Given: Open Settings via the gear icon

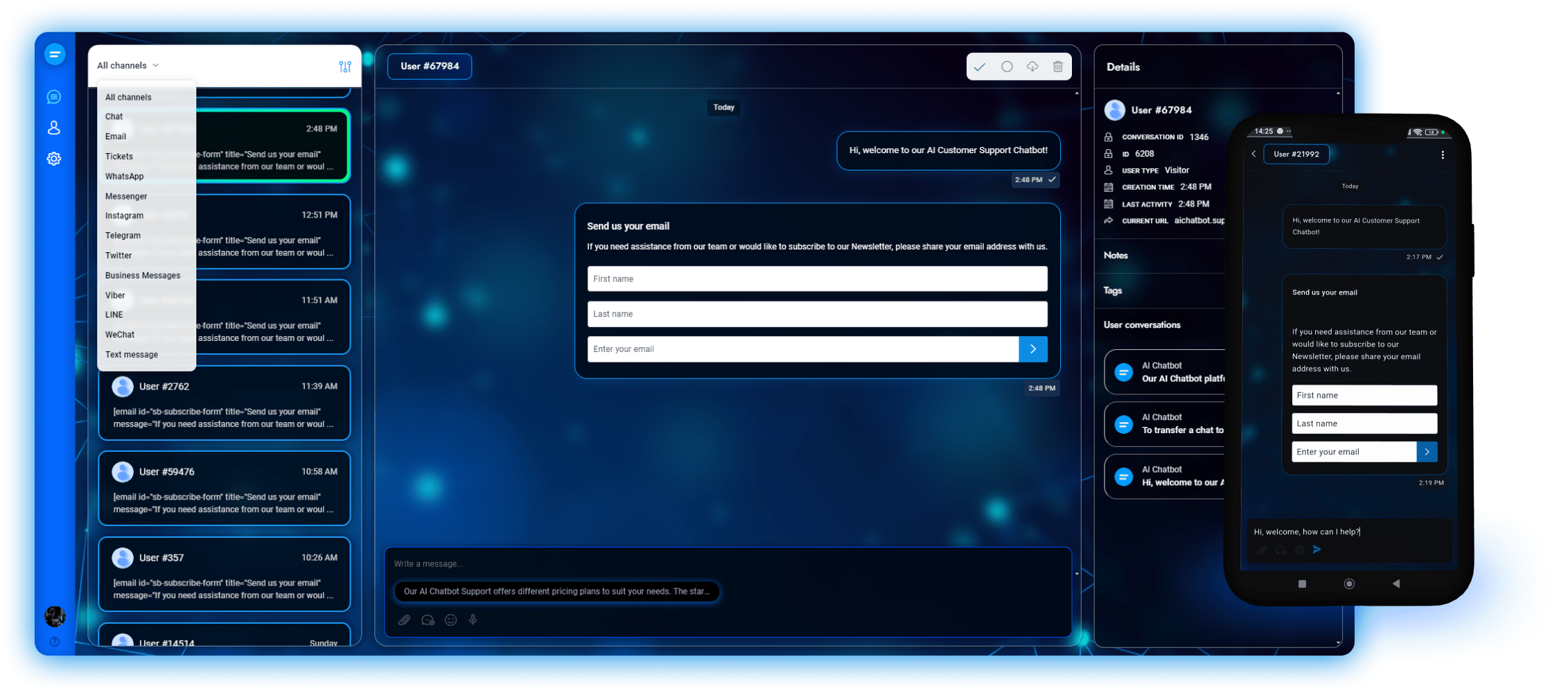Looking at the screenshot, I should 54,159.
